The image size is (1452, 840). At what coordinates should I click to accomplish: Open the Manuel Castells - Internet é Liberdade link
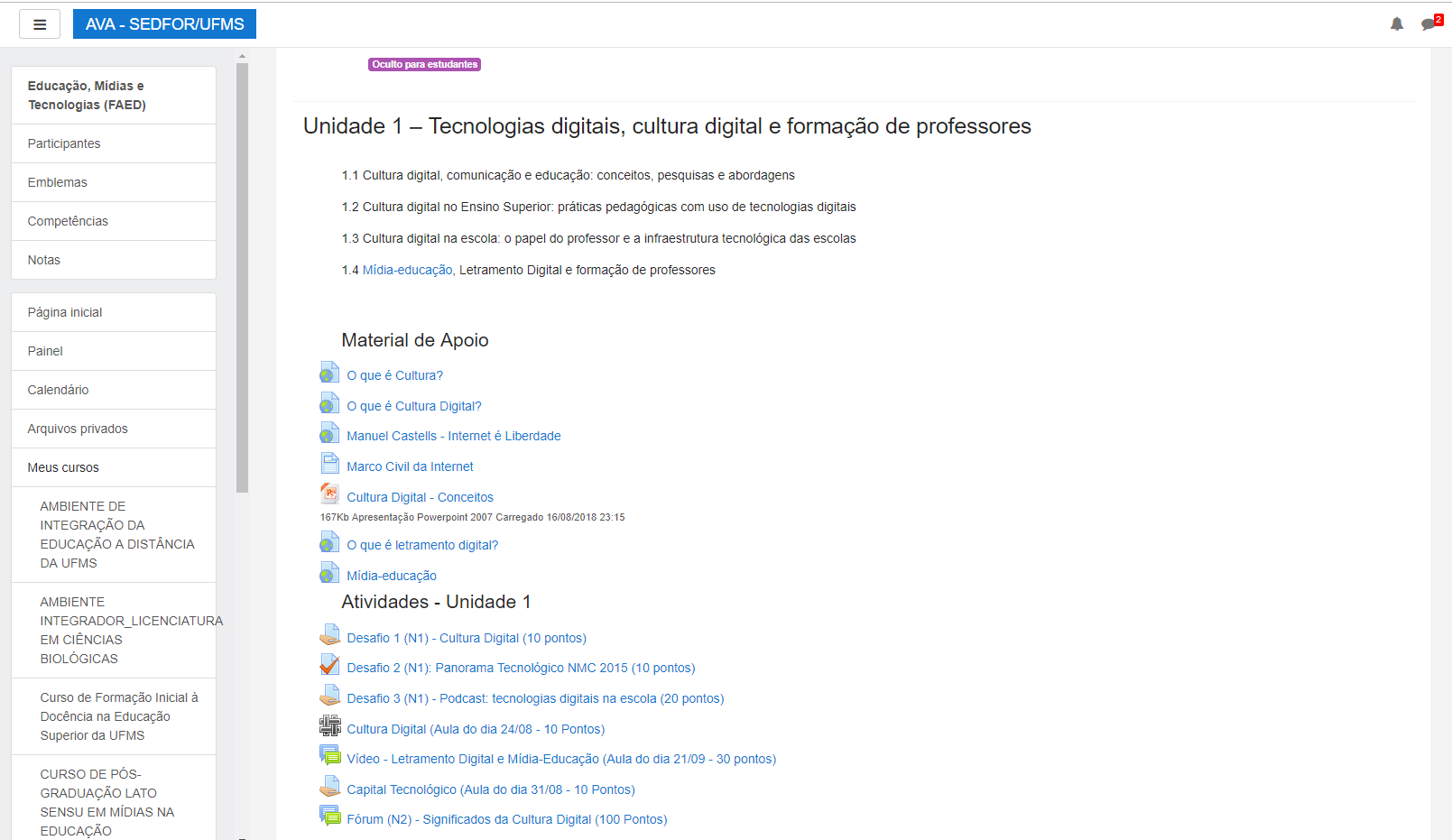click(453, 436)
